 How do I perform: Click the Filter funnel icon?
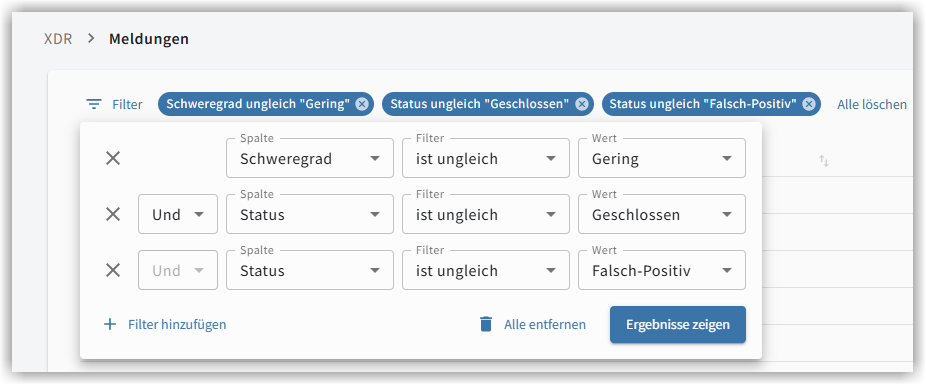point(93,105)
